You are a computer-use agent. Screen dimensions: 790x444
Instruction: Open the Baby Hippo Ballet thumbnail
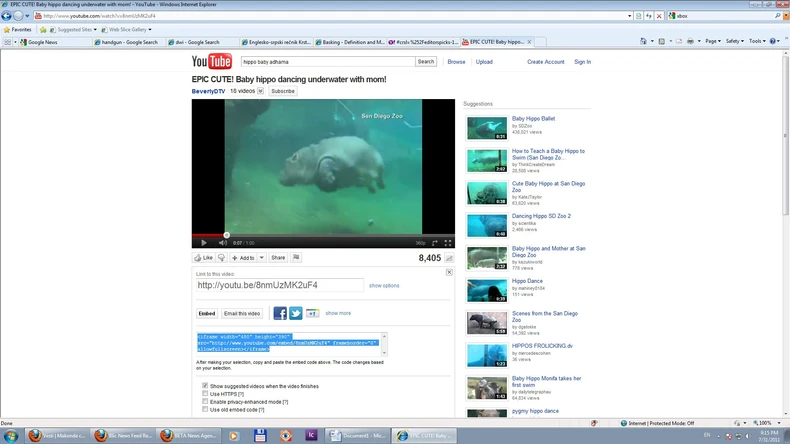tap(487, 128)
